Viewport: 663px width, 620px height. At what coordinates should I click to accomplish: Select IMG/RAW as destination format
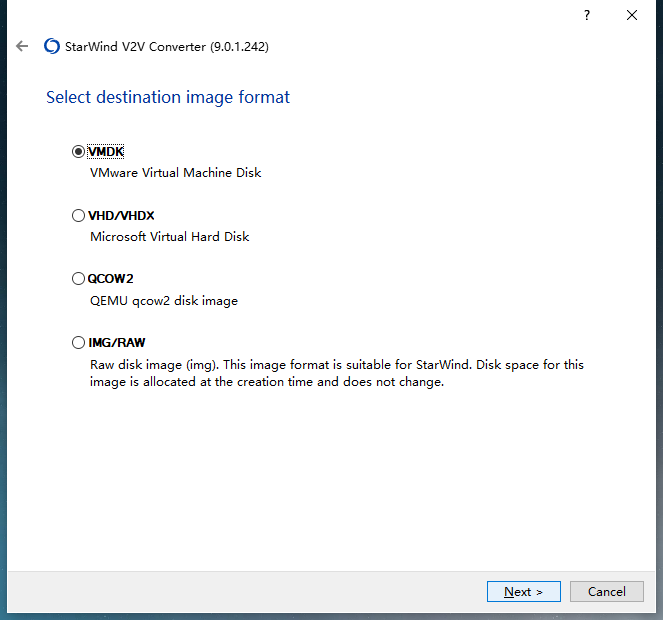tap(78, 343)
